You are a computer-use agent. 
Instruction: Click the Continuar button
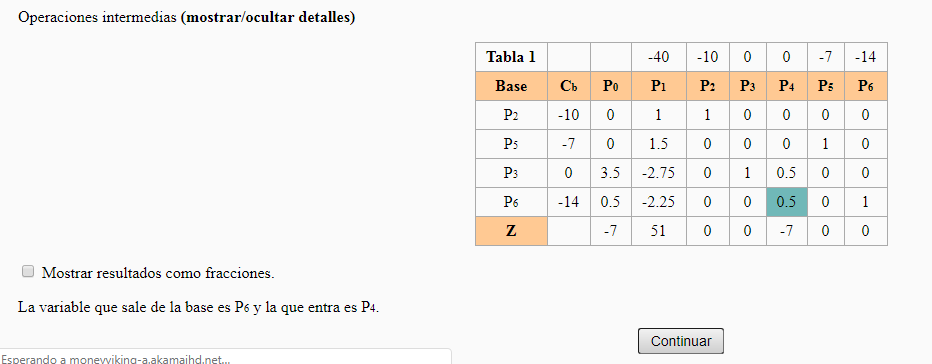[681, 341]
